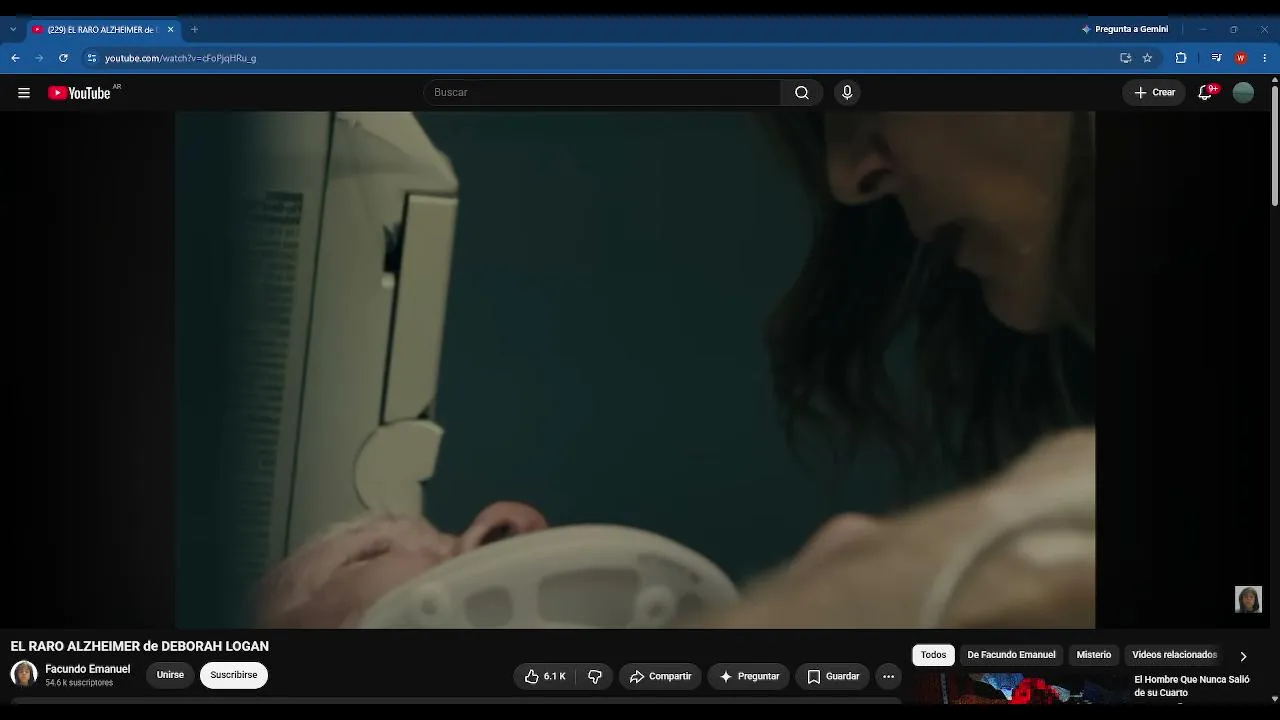The image size is (1280, 720).
Task: Click the video player to pause
Action: point(635,369)
